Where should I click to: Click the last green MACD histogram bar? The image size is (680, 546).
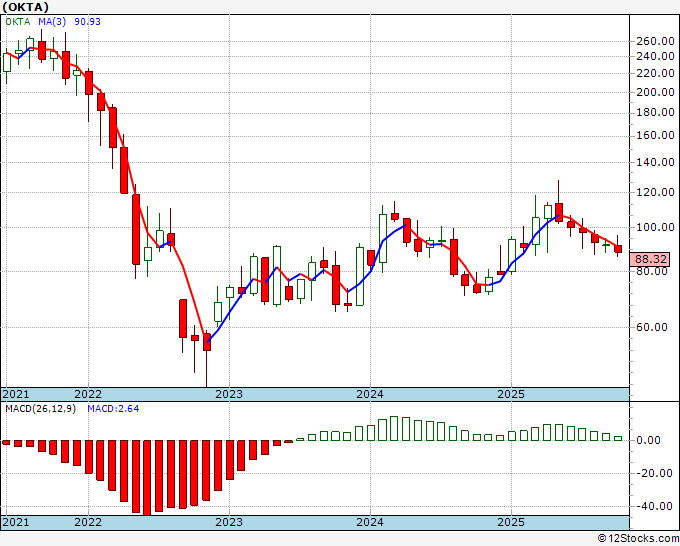coord(618,438)
